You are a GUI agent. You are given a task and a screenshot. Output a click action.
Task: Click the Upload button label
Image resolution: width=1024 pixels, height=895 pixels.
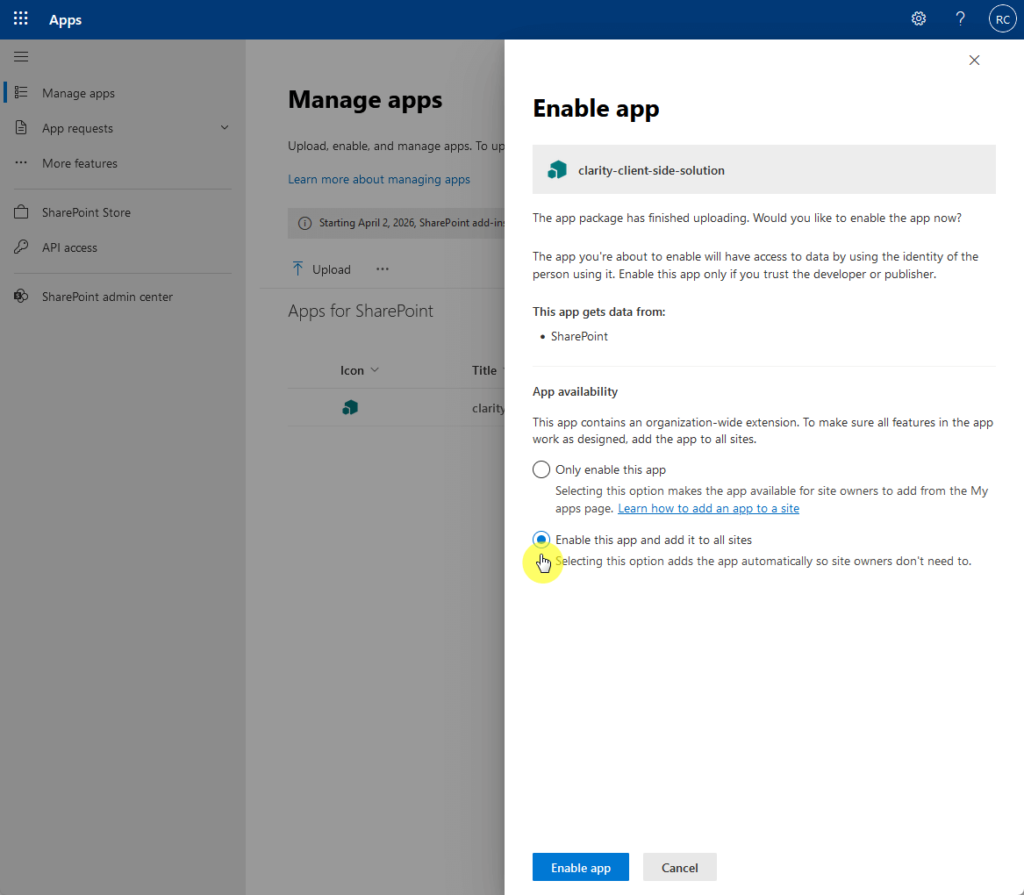tap(331, 269)
